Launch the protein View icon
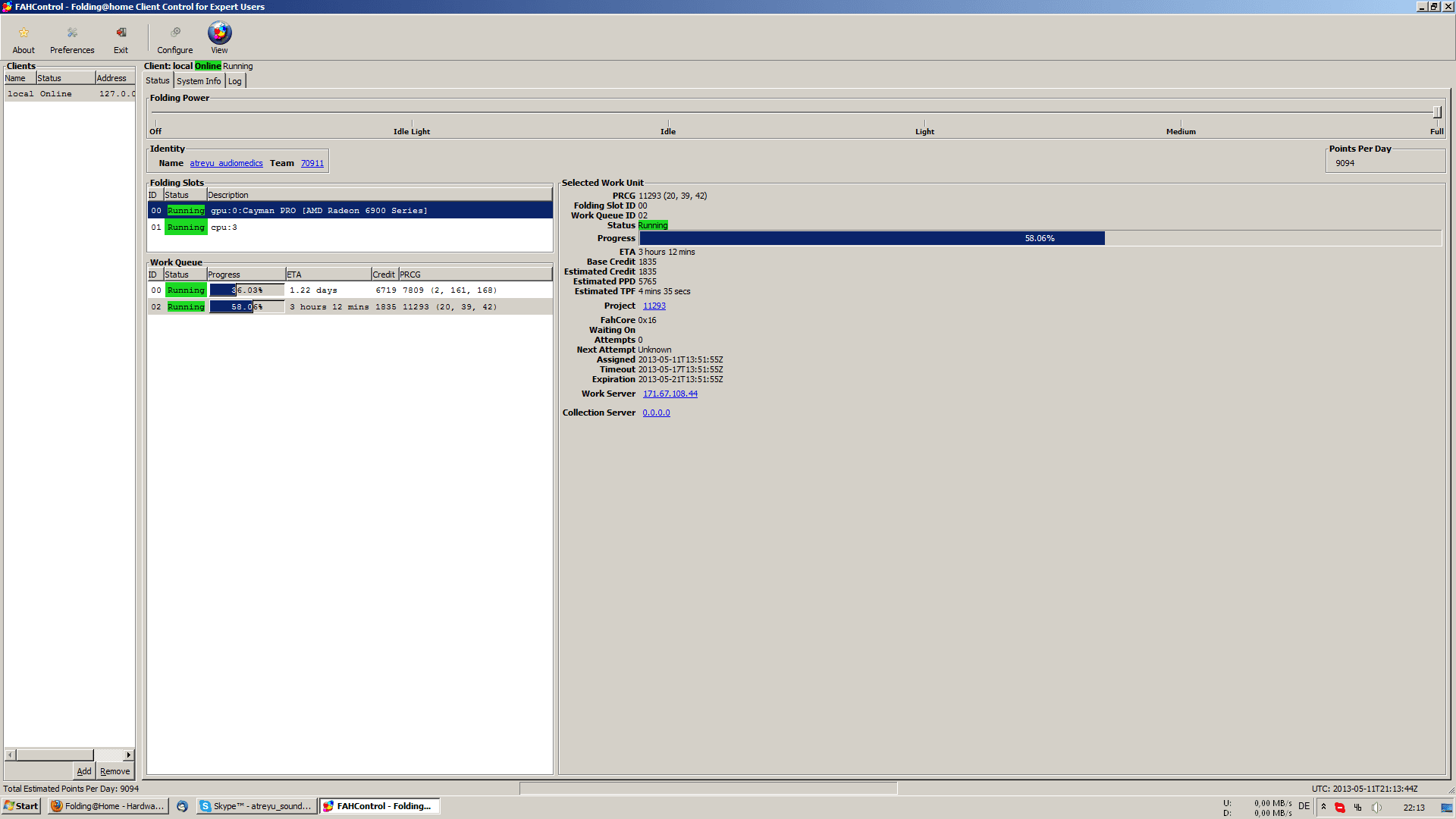 [x=219, y=33]
